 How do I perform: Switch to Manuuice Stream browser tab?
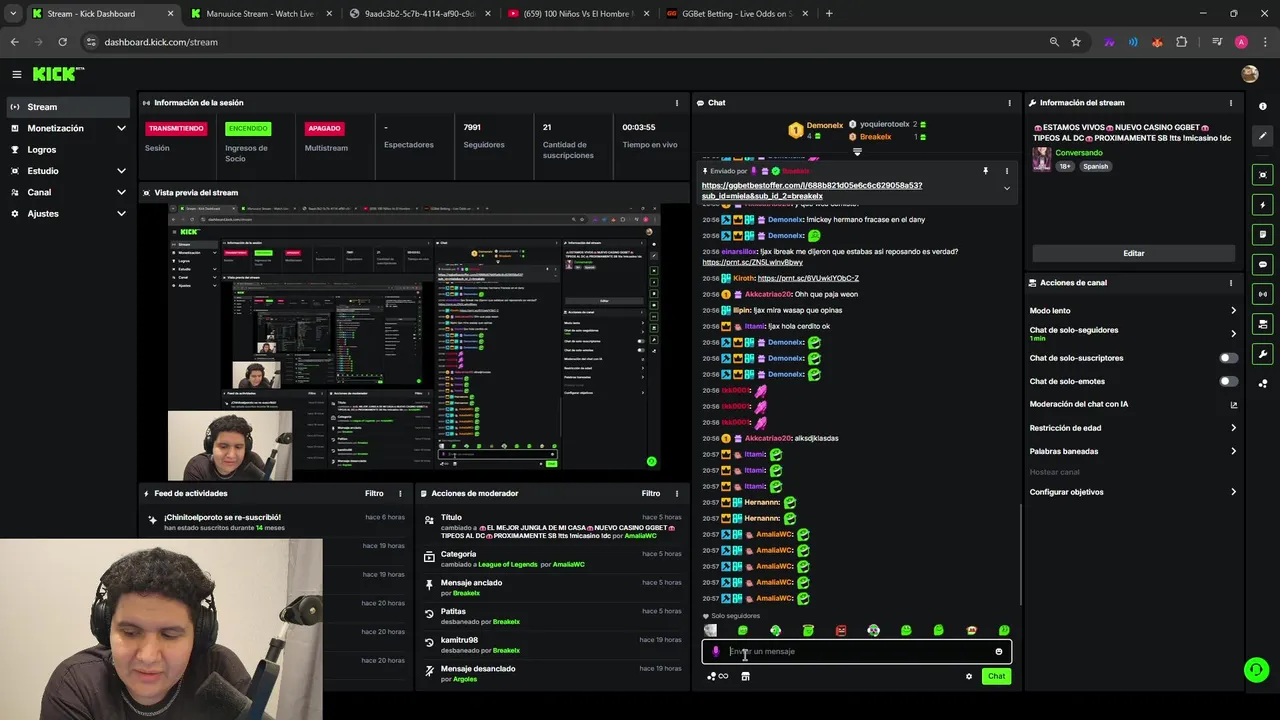coord(260,14)
